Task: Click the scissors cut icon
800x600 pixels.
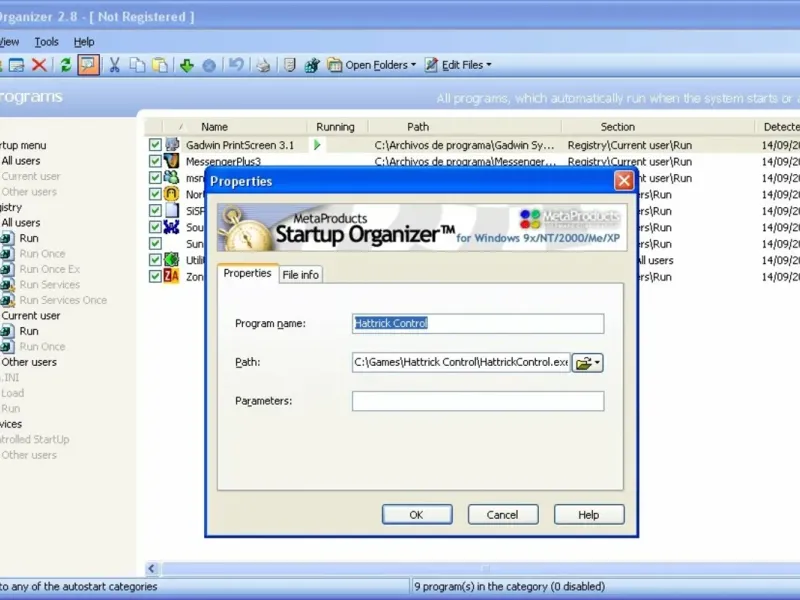Action: click(x=114, y=65)
